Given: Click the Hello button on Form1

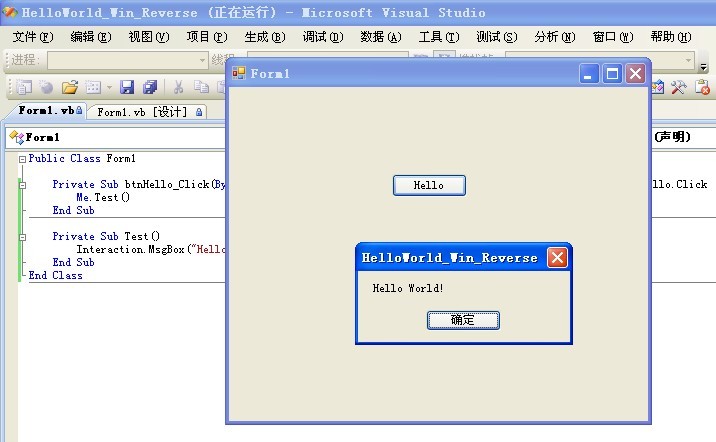Looking at the screenshot, I should (x=429, y=185).
